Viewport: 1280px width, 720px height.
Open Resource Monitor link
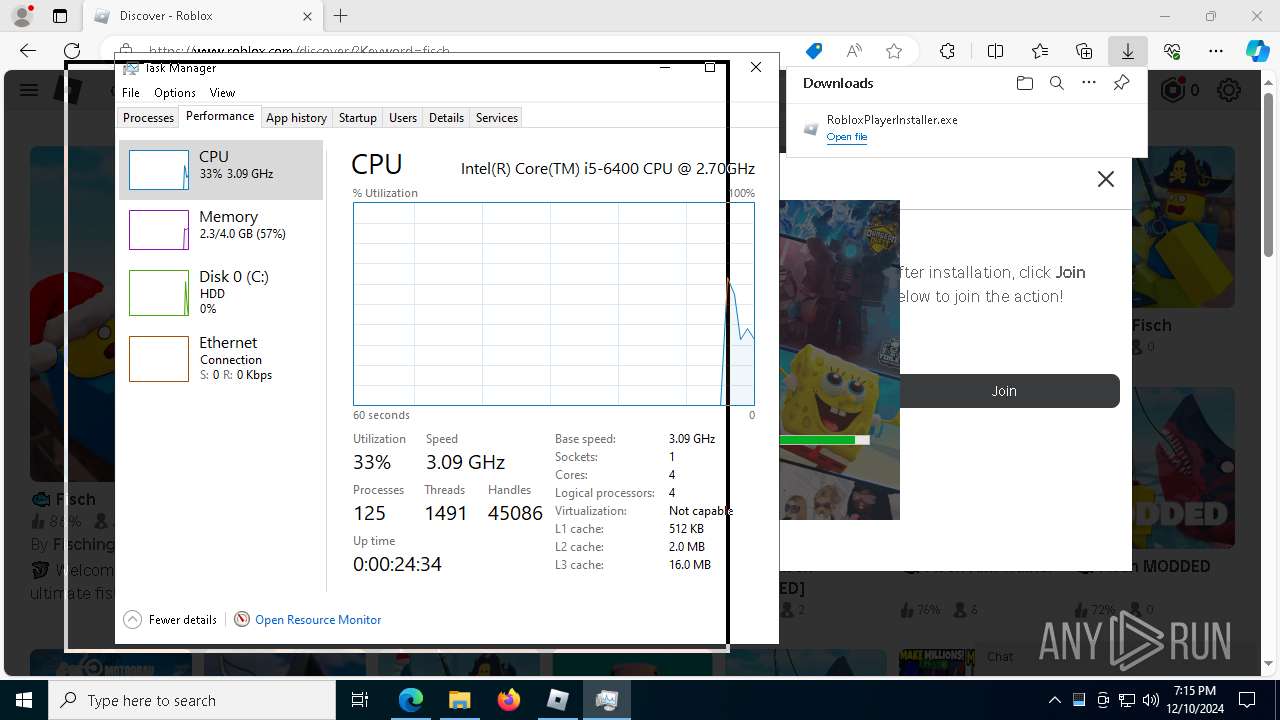[x=318, y=620]
